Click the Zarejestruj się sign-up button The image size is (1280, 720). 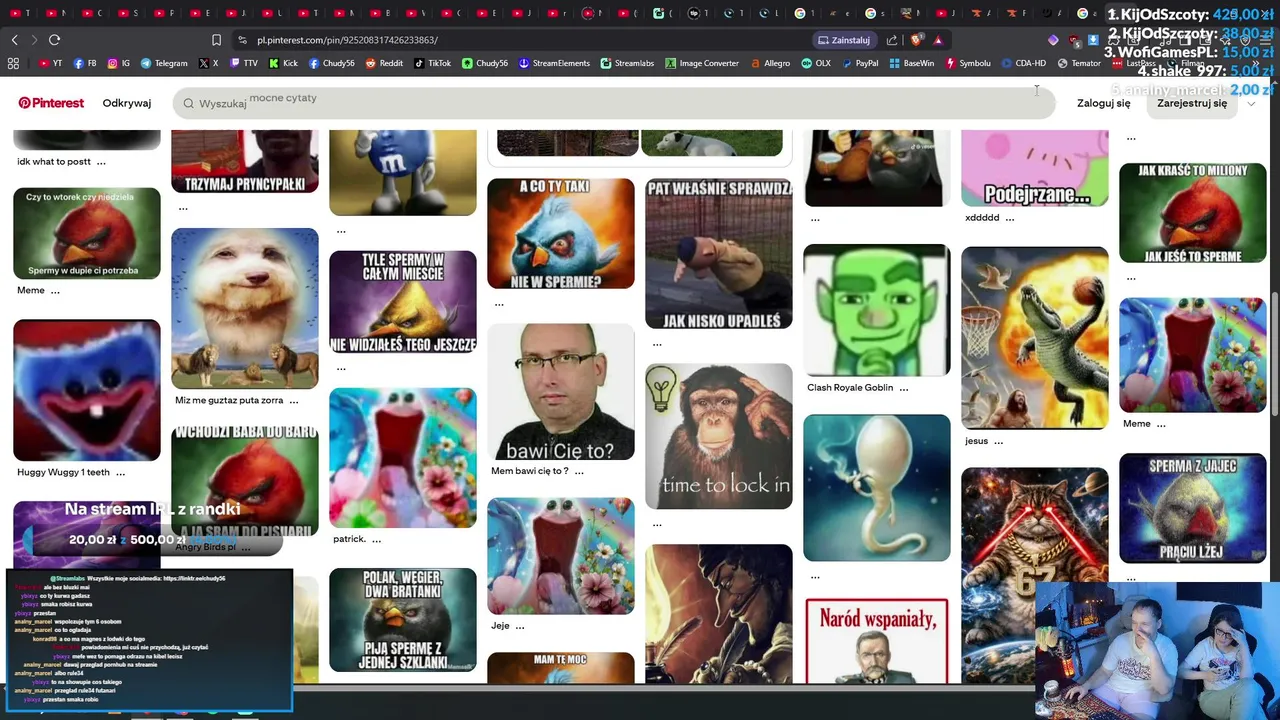pyautogui.click(x=1192, y=103)
